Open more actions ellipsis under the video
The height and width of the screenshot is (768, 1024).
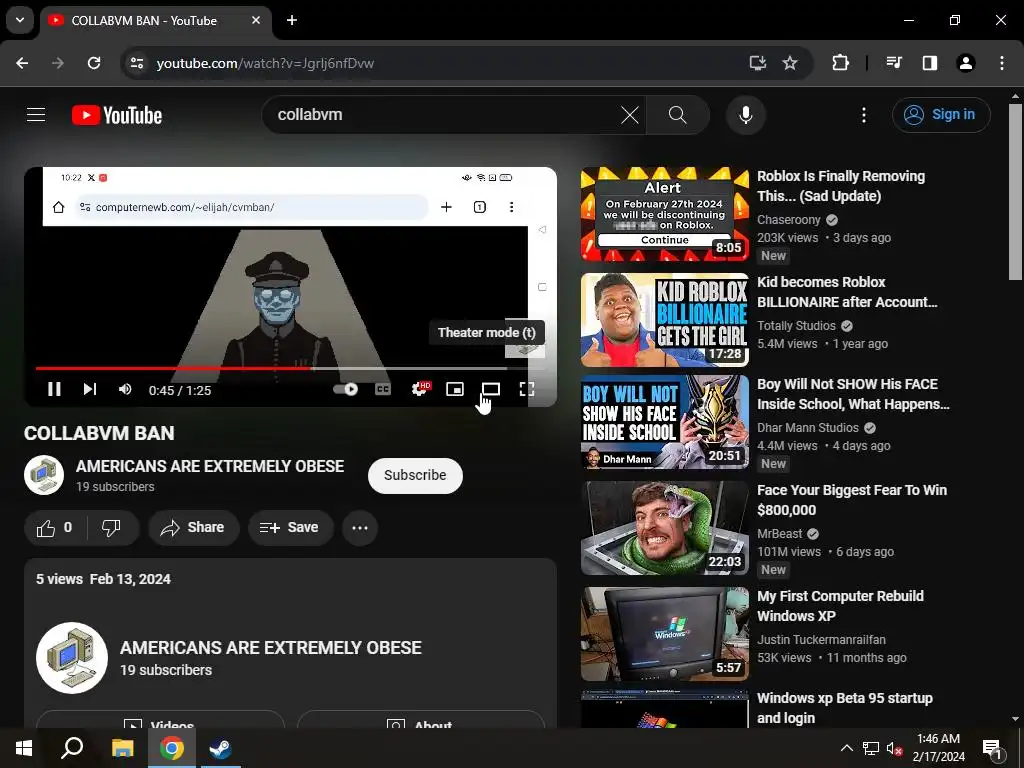[360, 528]
